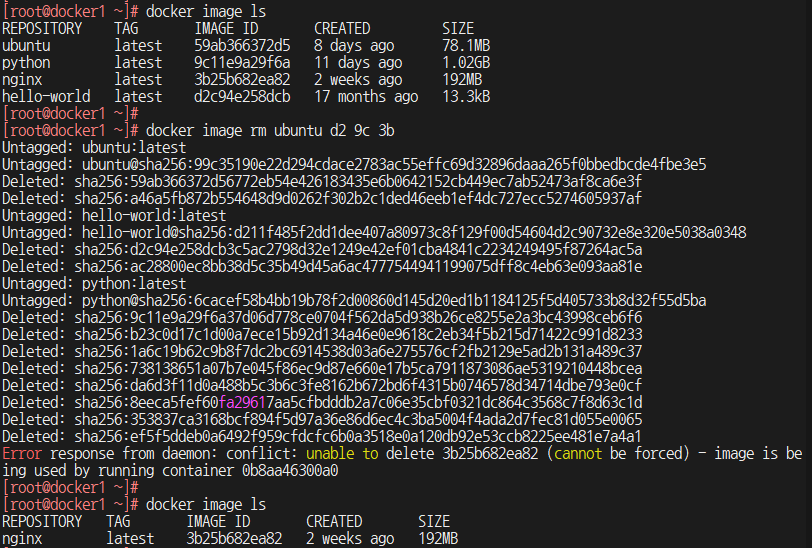Screen dimensions: 812x548
Task: Click 'Deleted: sha256:da6d3f11d0a4...' line
Action: 322,386
